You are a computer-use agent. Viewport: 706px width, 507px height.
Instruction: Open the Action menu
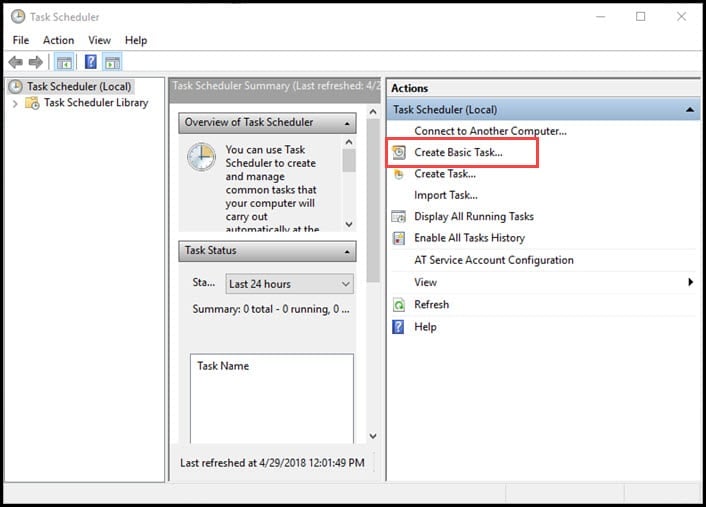[59, 41]
